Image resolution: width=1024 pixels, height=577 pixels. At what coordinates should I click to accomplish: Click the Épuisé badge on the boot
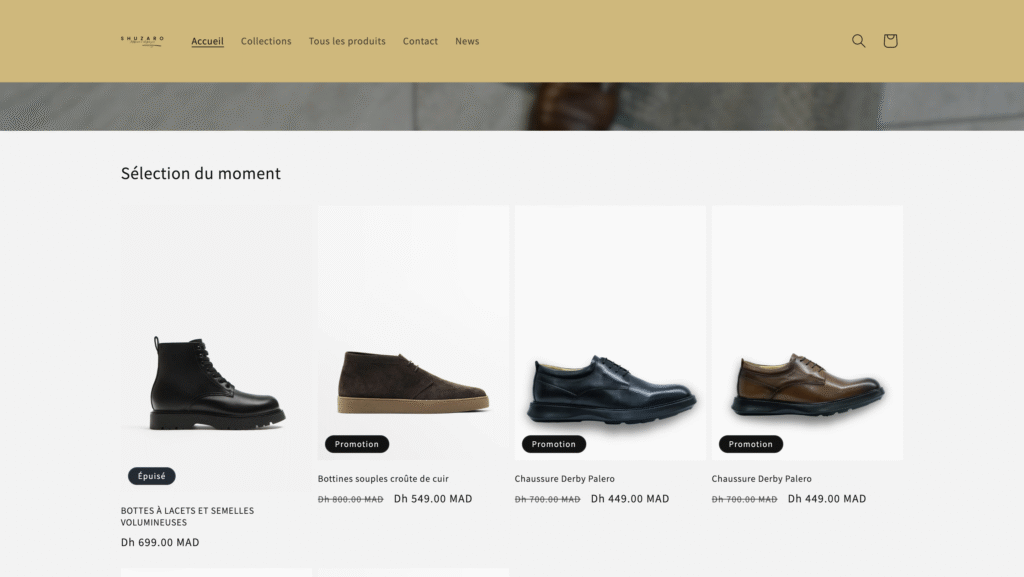[152, 476]
